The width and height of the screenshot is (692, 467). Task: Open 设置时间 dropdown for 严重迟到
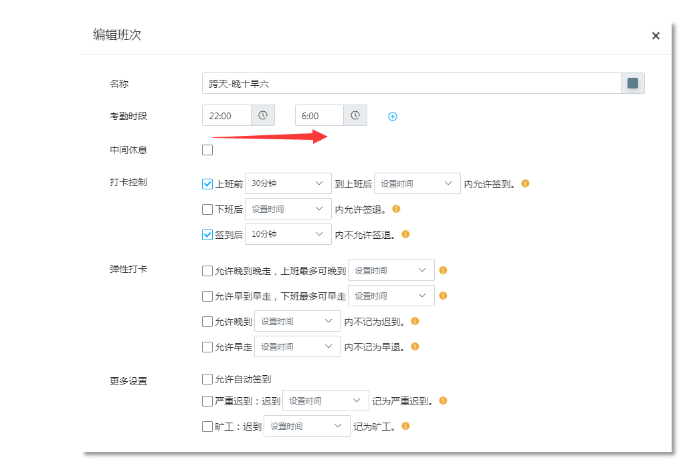pos(325,401)
